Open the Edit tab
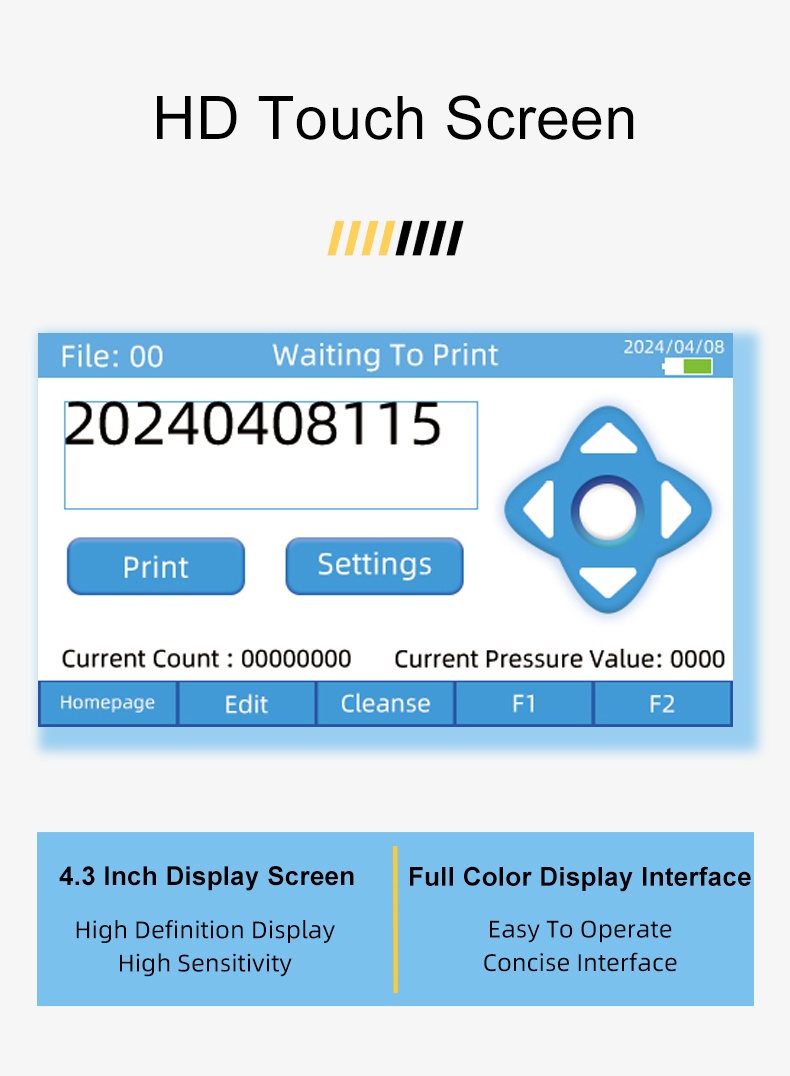Viewport: 790px width, 1076px height. (246, 704)
